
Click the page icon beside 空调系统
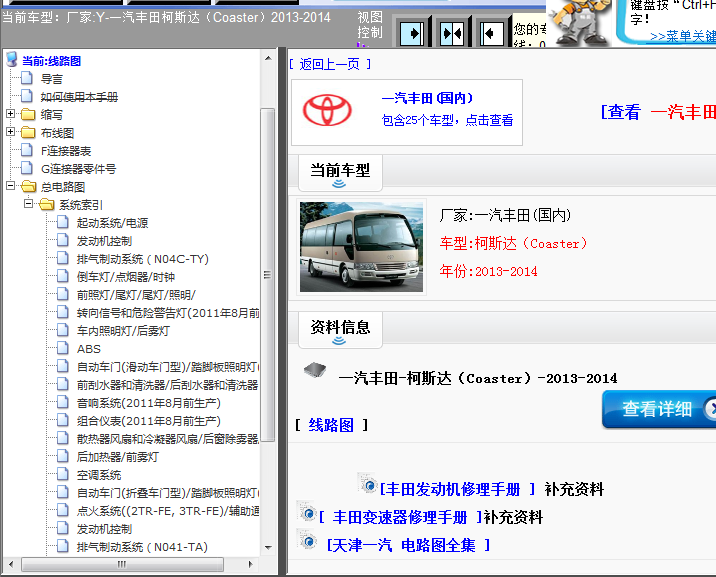[x=63, y=474]
